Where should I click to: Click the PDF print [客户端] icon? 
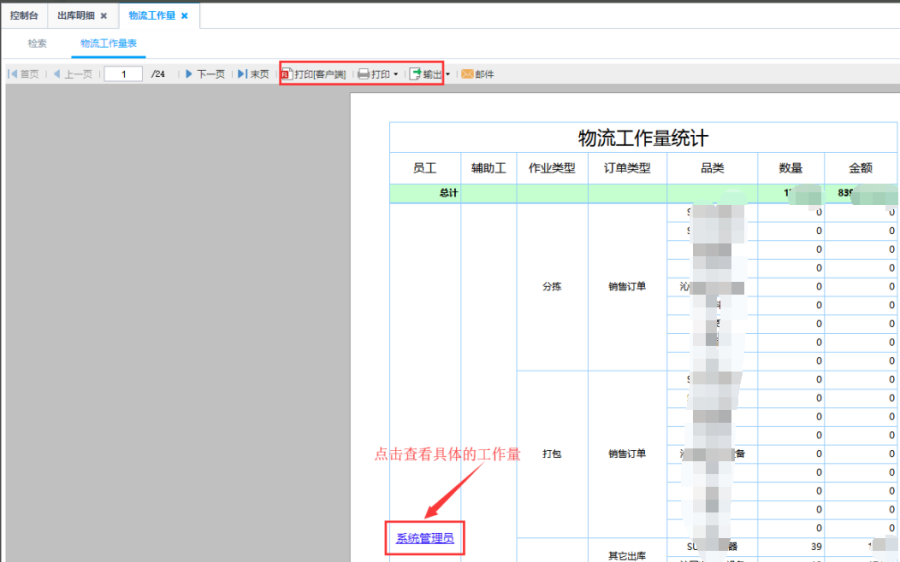point(287,74)
